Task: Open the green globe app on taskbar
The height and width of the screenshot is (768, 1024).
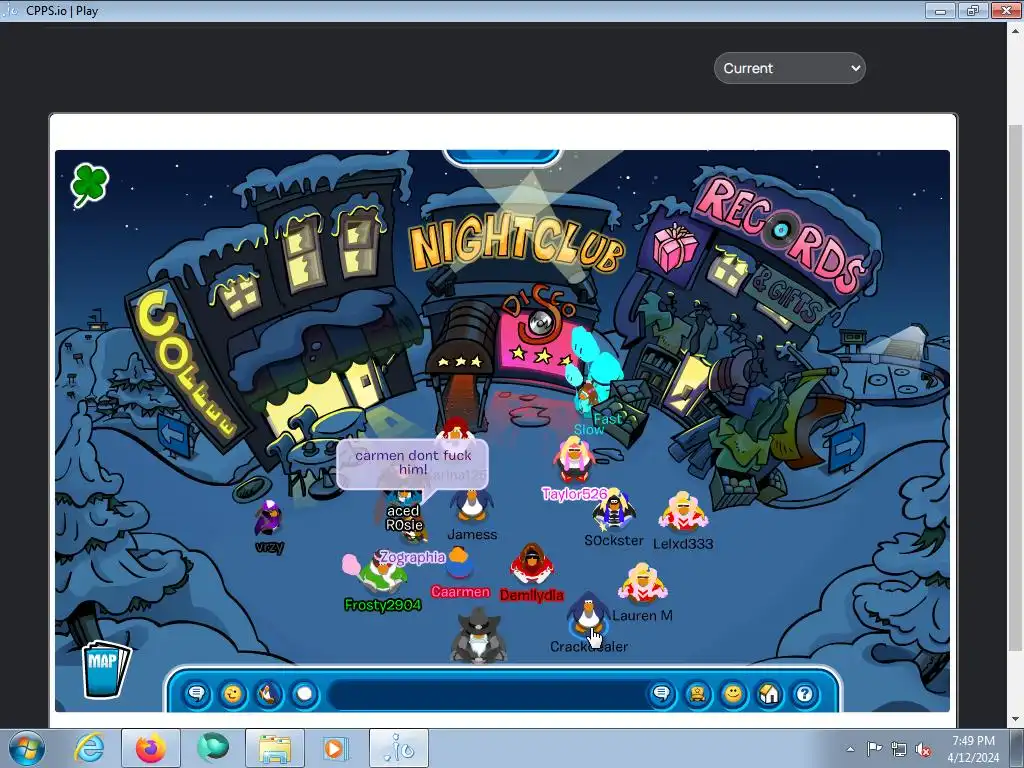Action: (x=212, y=748)
